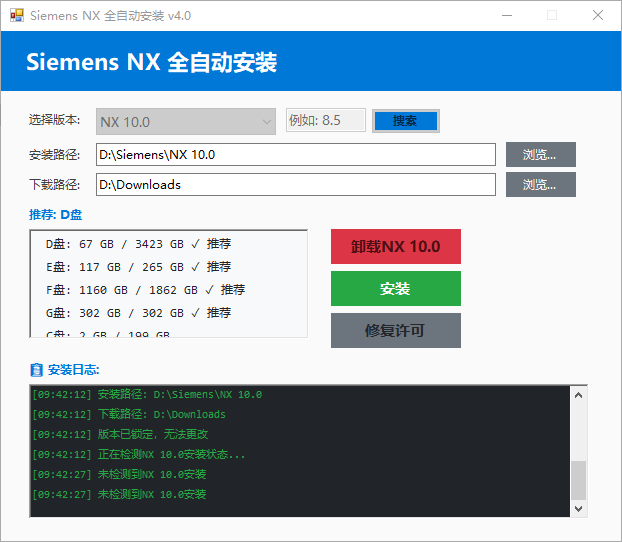Click the clipboard icon beside 安装日志
Screen dimensions: 622x542
coord(36,370)
